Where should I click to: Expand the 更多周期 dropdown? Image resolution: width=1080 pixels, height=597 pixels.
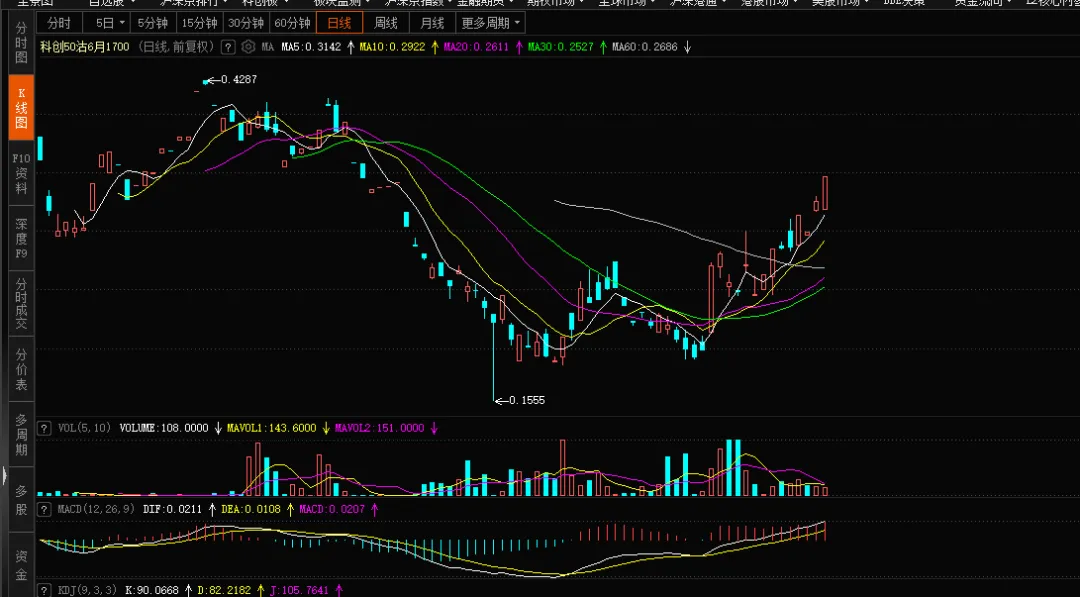tap(490, 23)
